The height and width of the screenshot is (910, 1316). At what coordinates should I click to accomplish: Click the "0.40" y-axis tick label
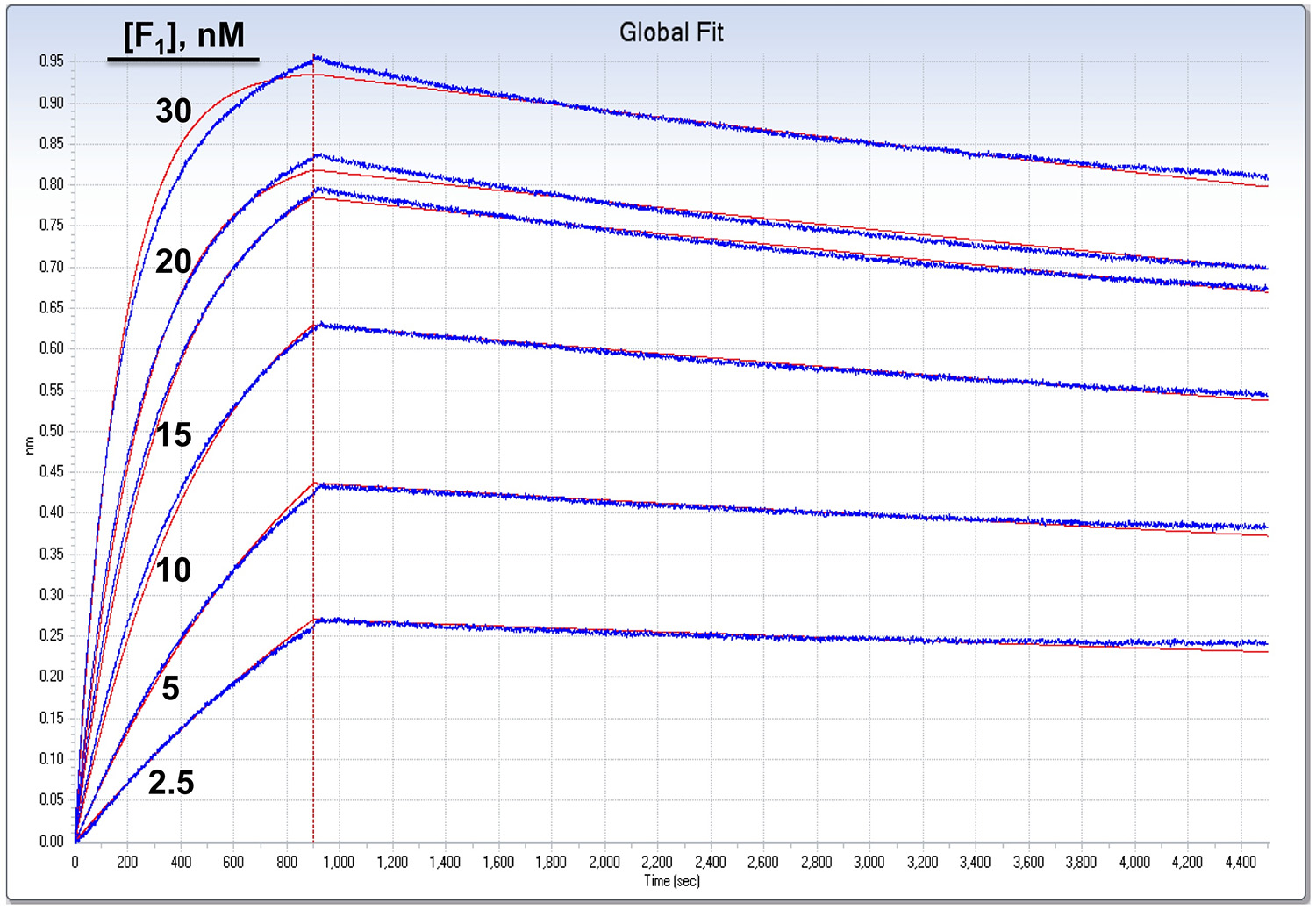[52, 512]
